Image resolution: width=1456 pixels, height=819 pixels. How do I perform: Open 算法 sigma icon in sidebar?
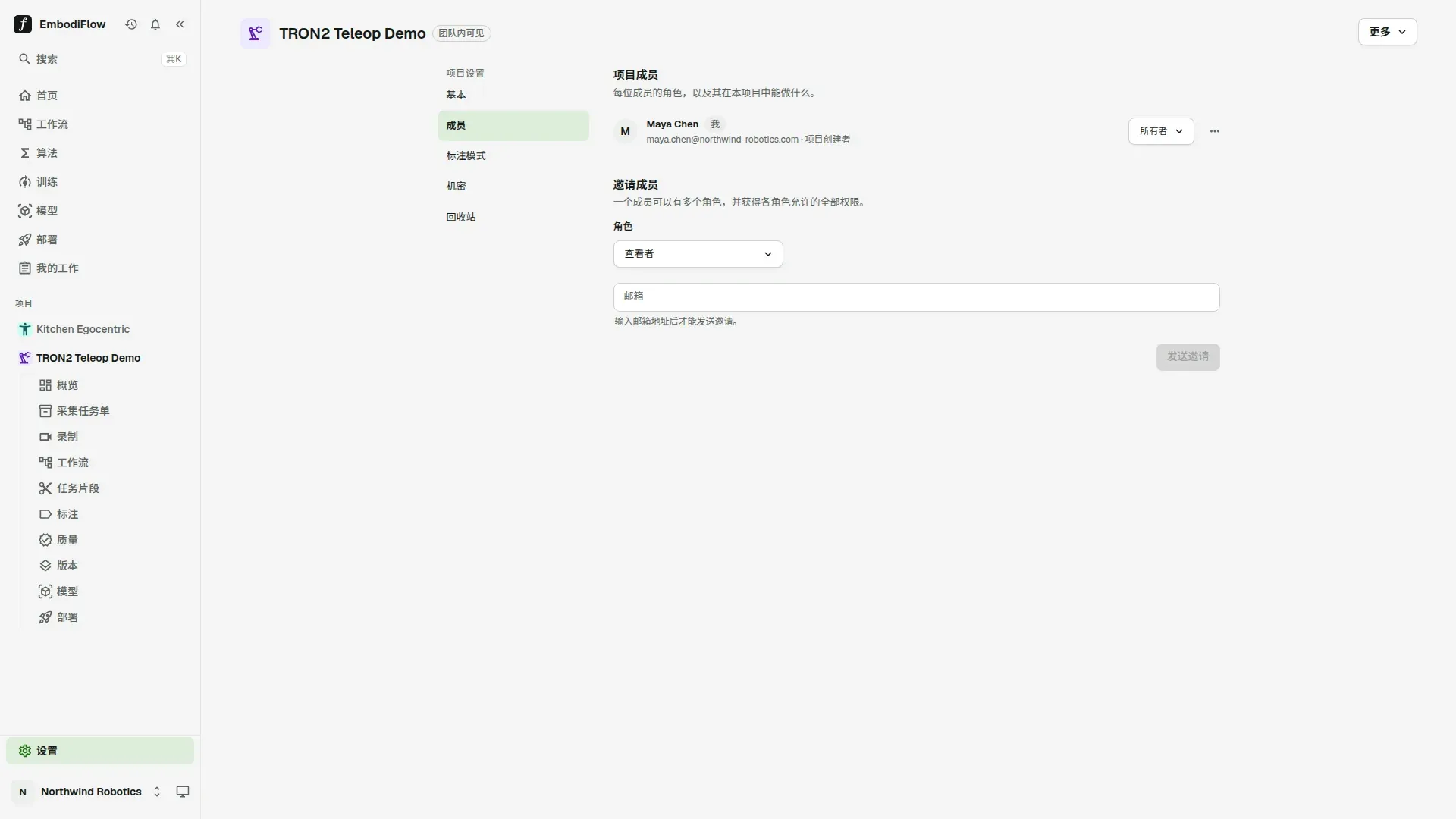tap(25, 153)
